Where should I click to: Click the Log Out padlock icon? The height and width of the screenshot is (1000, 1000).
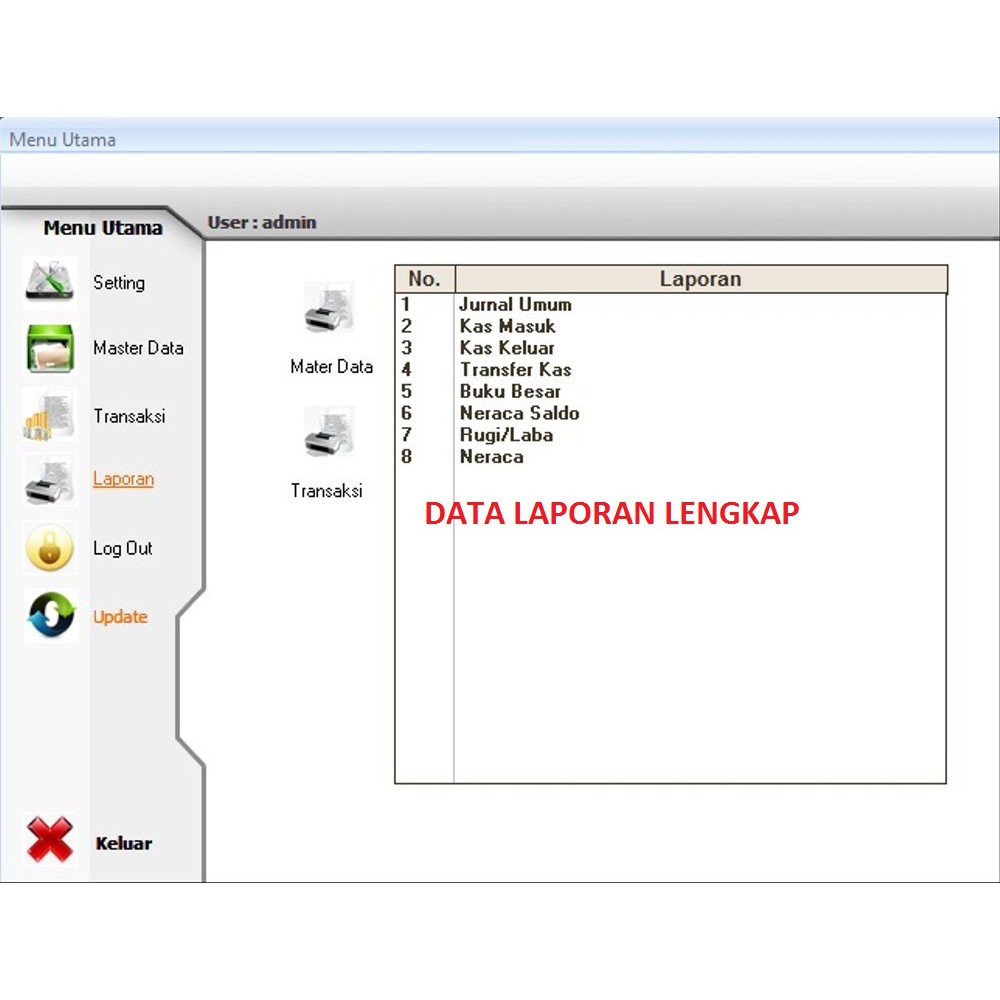50,548
